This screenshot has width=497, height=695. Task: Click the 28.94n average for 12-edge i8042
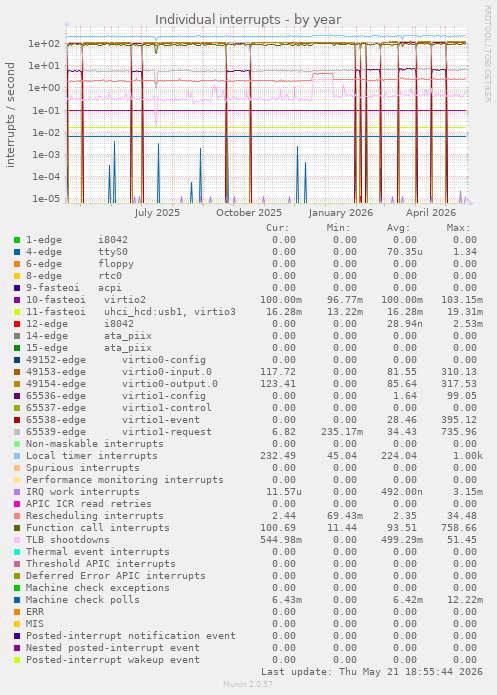[405, 324]
